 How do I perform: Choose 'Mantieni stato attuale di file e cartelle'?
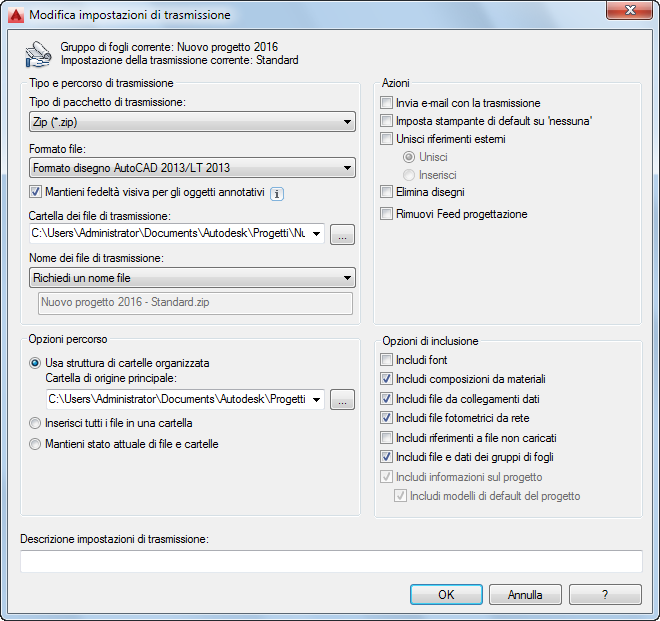pos(36,444)
